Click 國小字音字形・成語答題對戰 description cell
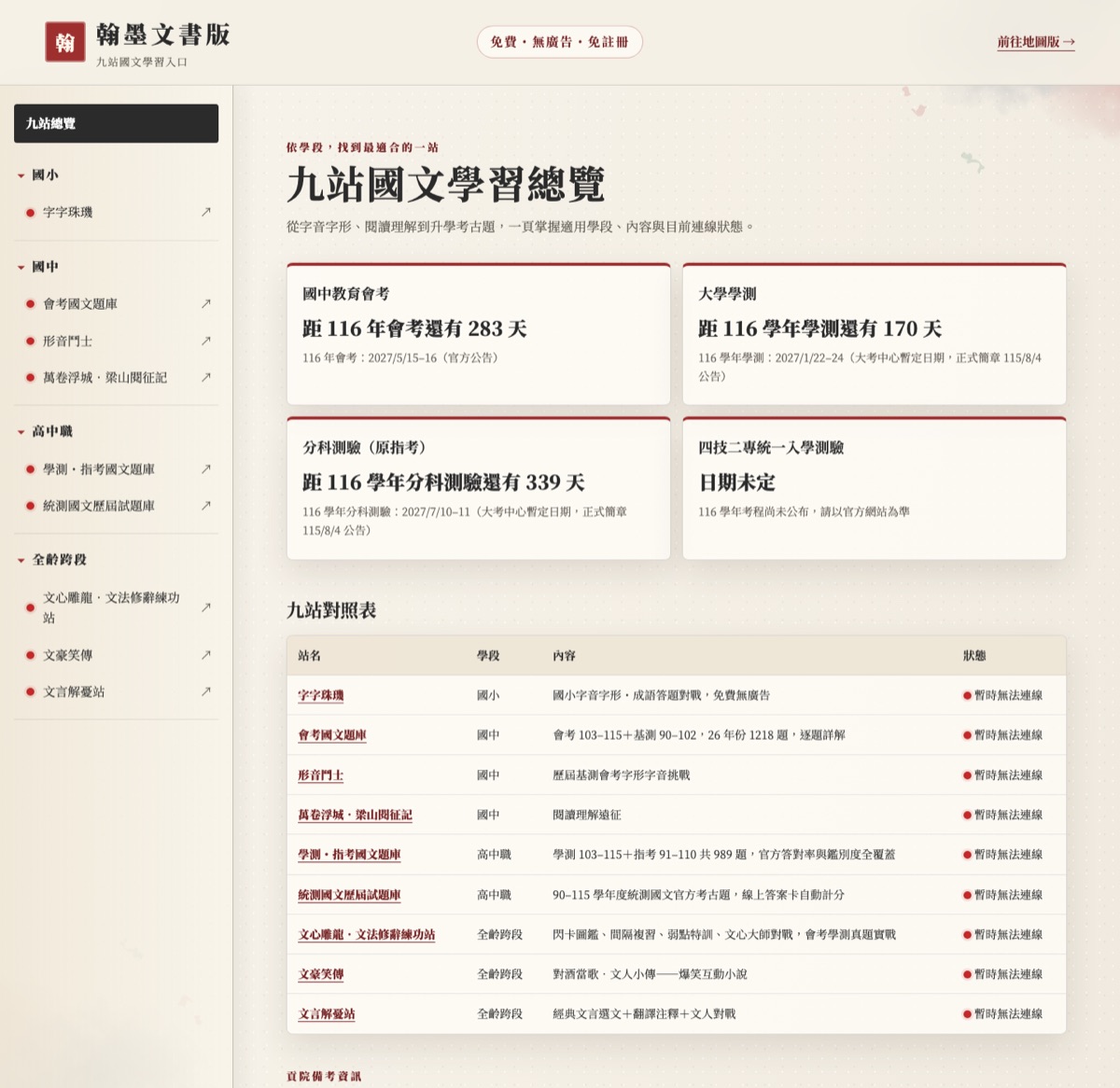Viewport: 1120px width, 1088px height. tap(662, 695)
